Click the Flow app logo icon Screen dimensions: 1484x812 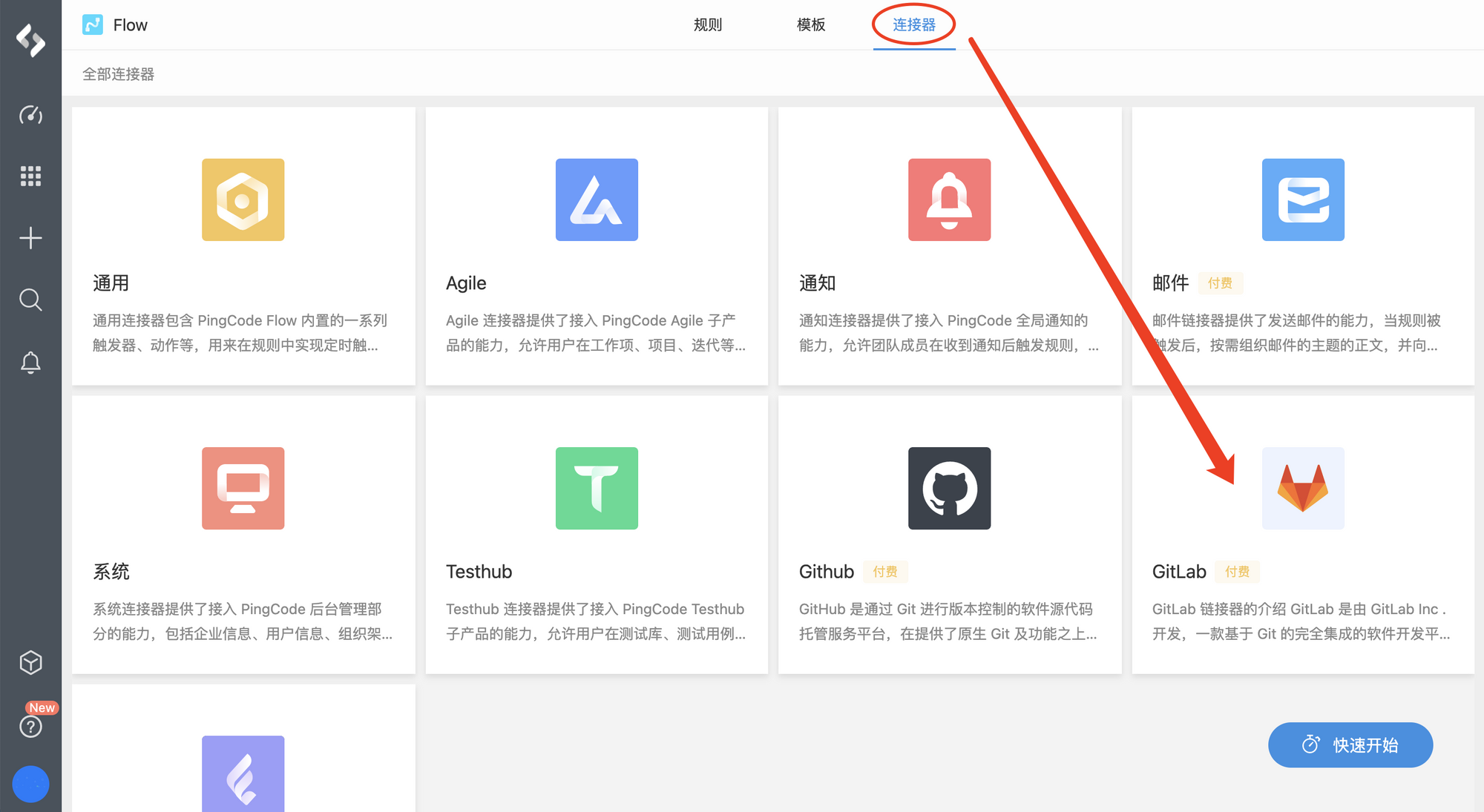93,24
